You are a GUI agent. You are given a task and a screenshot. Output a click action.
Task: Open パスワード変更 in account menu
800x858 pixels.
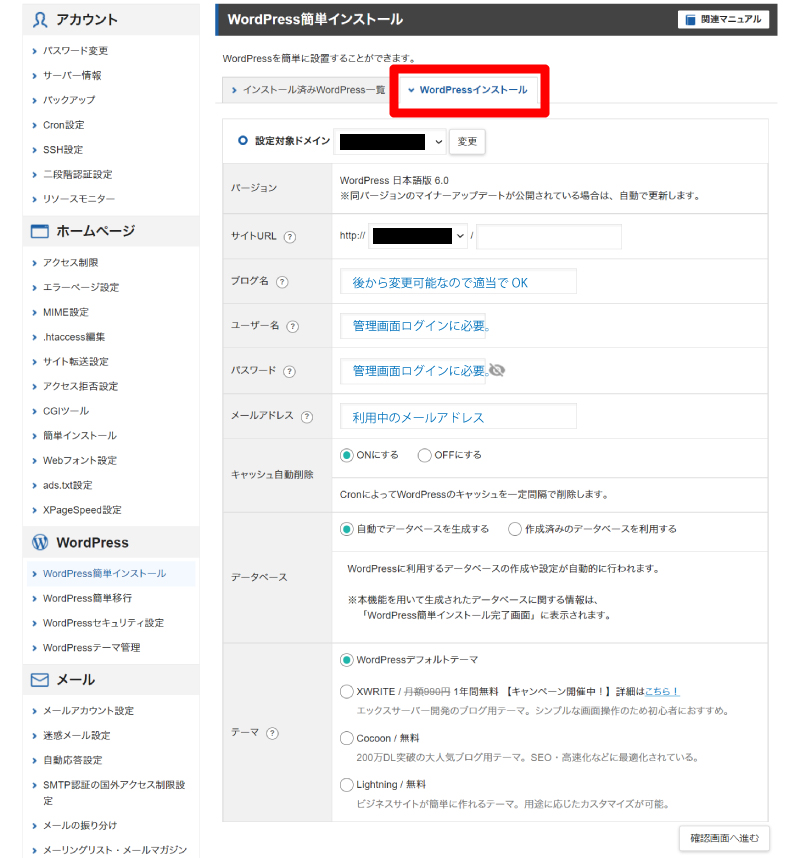(76, 50)
